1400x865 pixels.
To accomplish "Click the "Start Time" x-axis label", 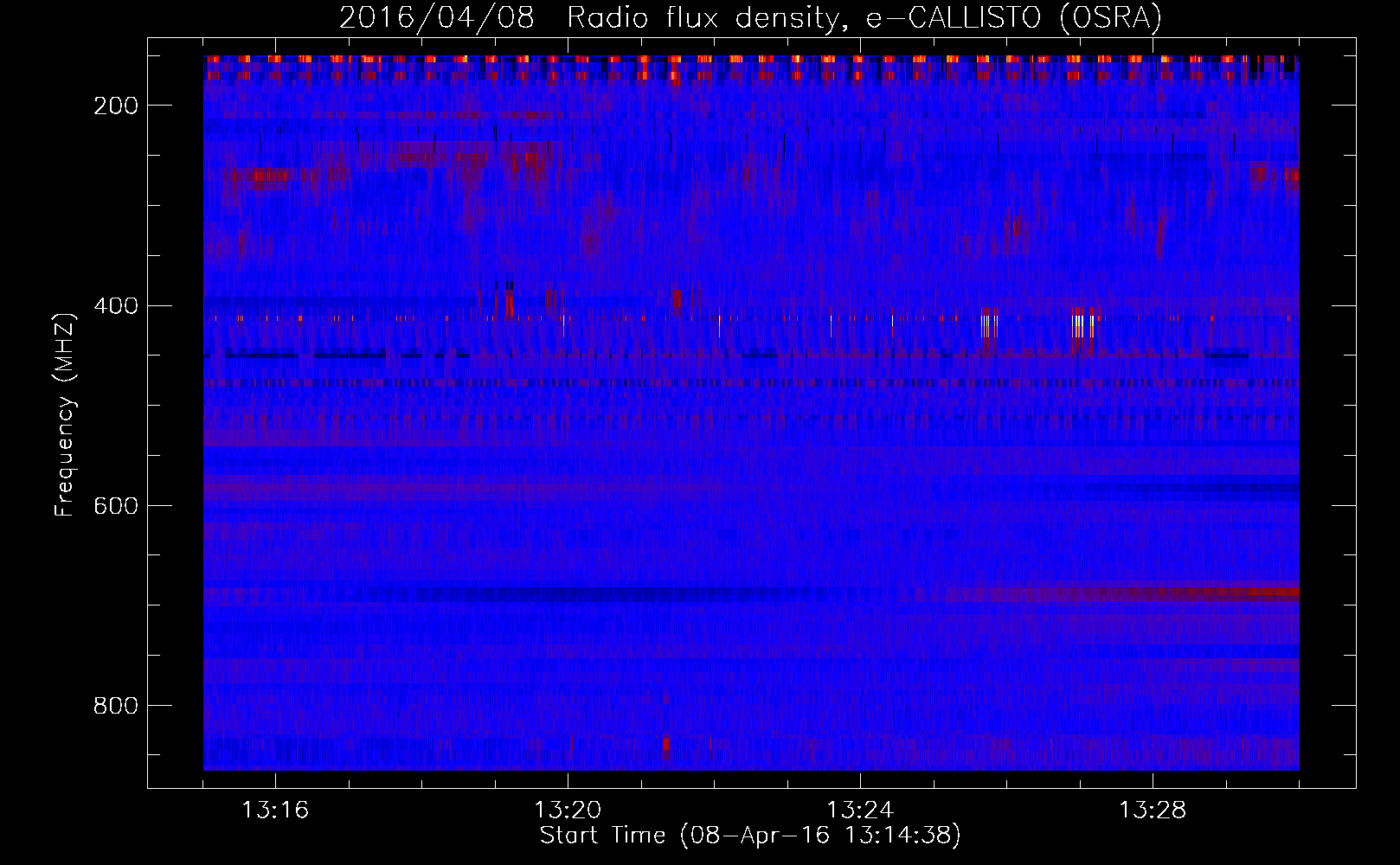I will point(750,835).
